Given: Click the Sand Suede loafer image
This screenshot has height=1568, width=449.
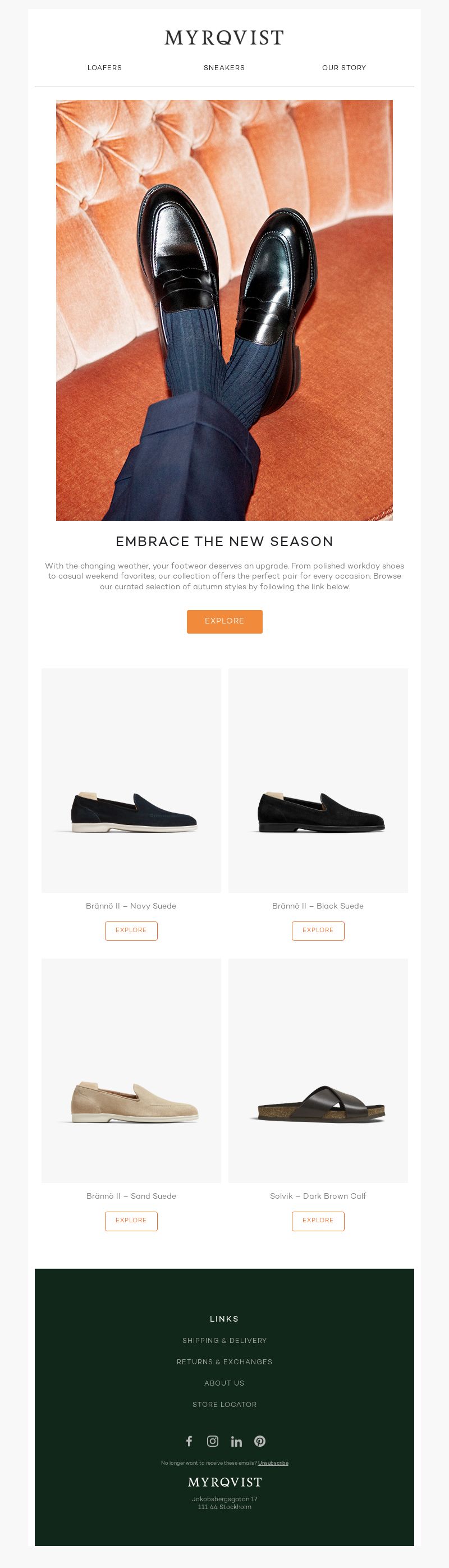Looking at the screenshot, I should click(131, 1071).
